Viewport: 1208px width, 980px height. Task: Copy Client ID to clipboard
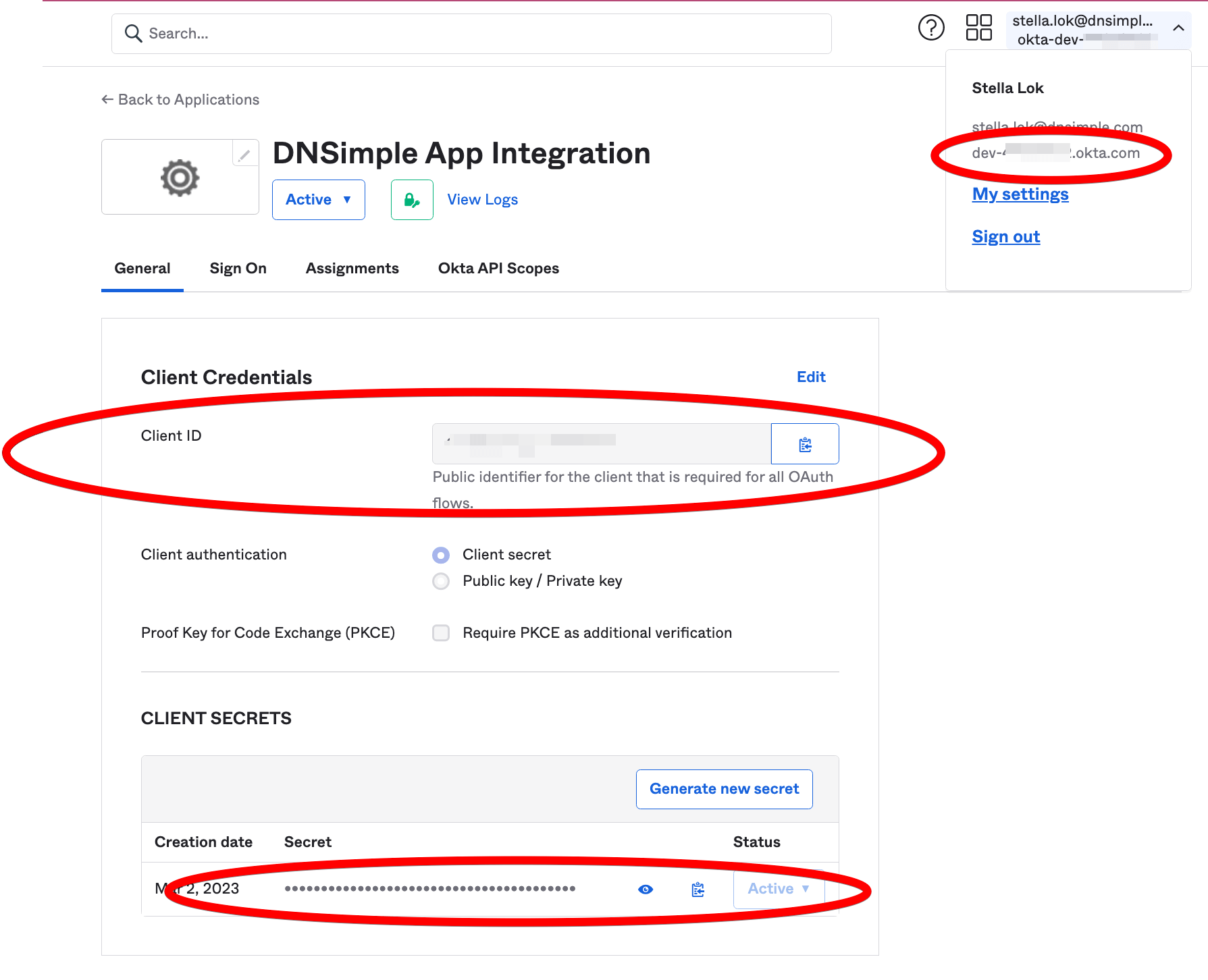[x=805, y=444]
